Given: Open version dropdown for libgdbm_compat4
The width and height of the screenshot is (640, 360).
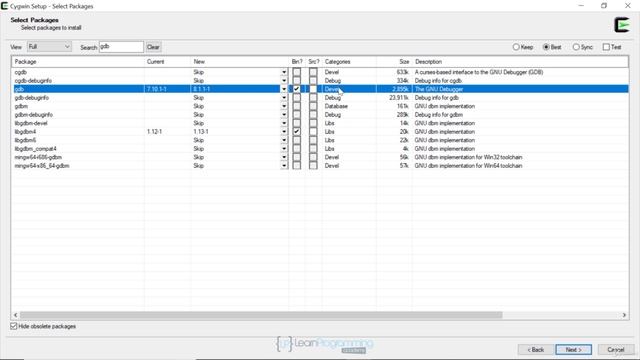Looking at the screenshot, I should coord(284,149).
